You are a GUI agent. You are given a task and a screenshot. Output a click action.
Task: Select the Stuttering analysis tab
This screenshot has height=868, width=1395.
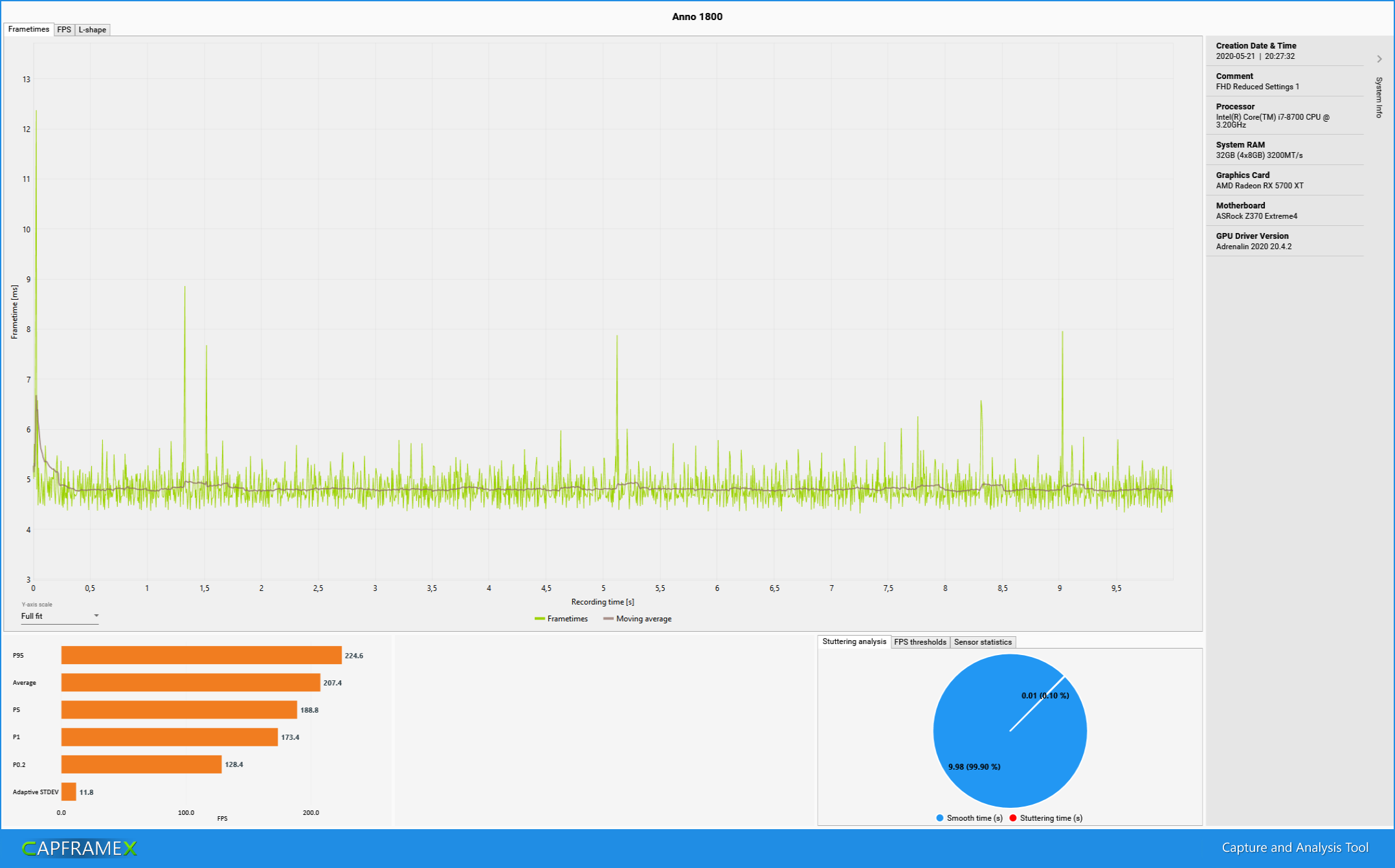click(854, 641)
